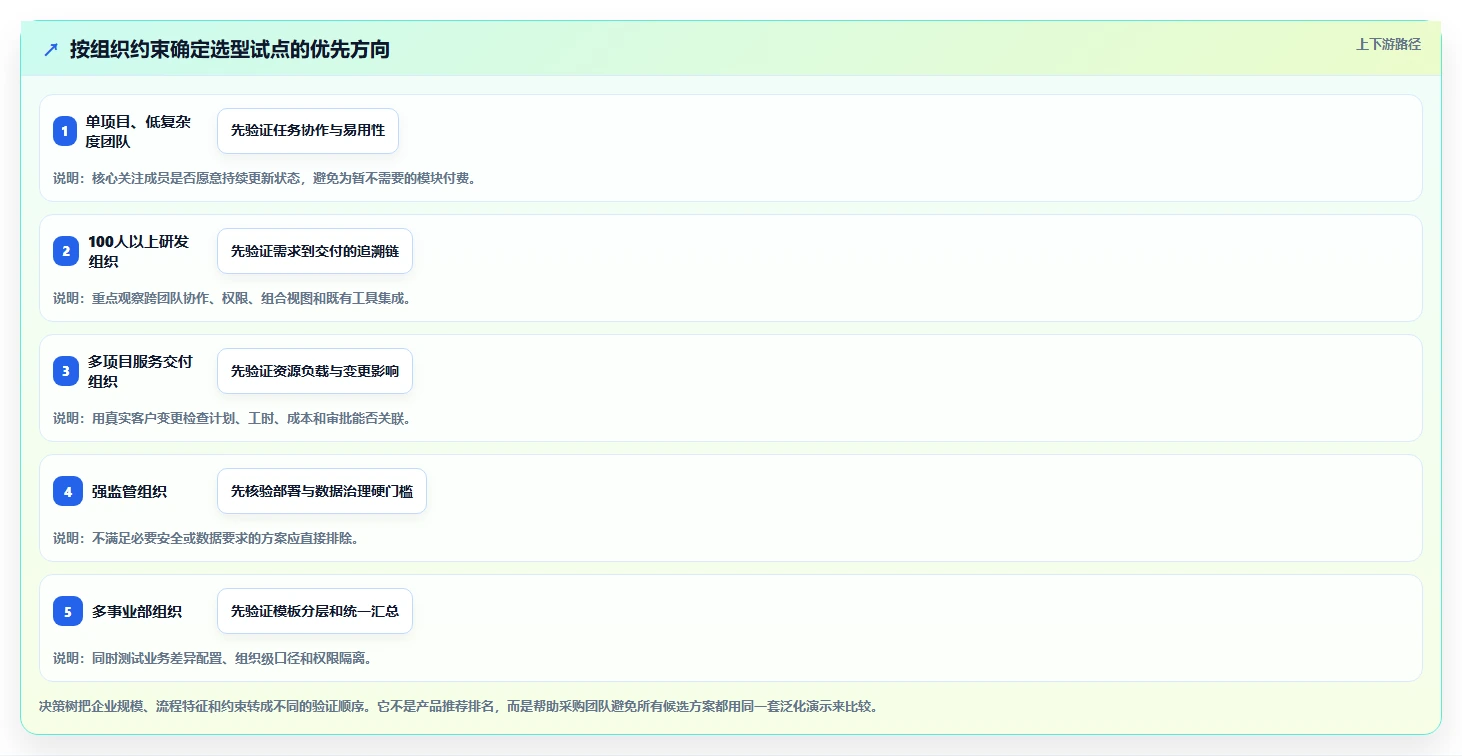Select 先验证资源负载与变更影响 chip
The image size is (1462, 756).
pos(315,371)
